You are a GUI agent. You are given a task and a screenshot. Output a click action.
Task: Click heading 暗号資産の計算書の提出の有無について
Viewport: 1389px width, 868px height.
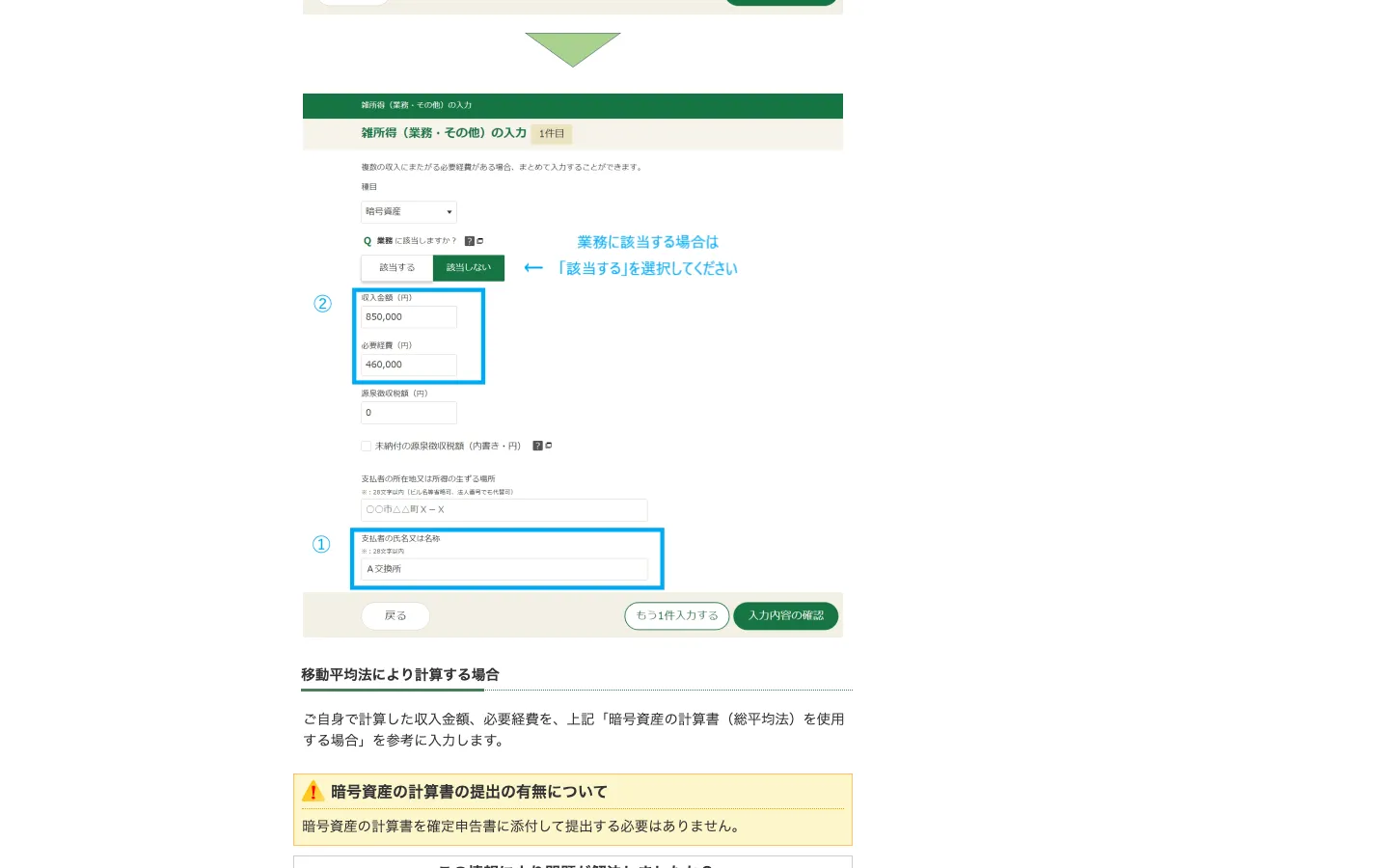(469, 792)
